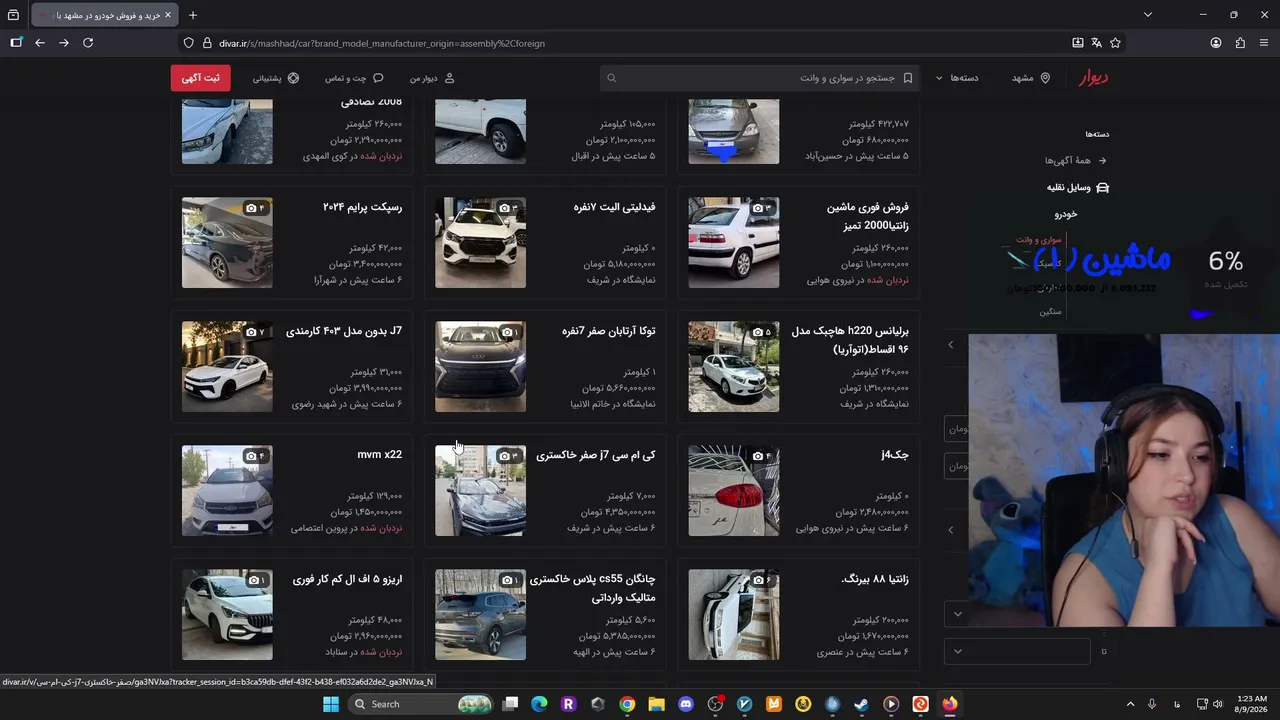This screenshot has width=1280, height=720.
Task: Click the install web app icon in the address bar
Action: click(x=1078, y=43)
